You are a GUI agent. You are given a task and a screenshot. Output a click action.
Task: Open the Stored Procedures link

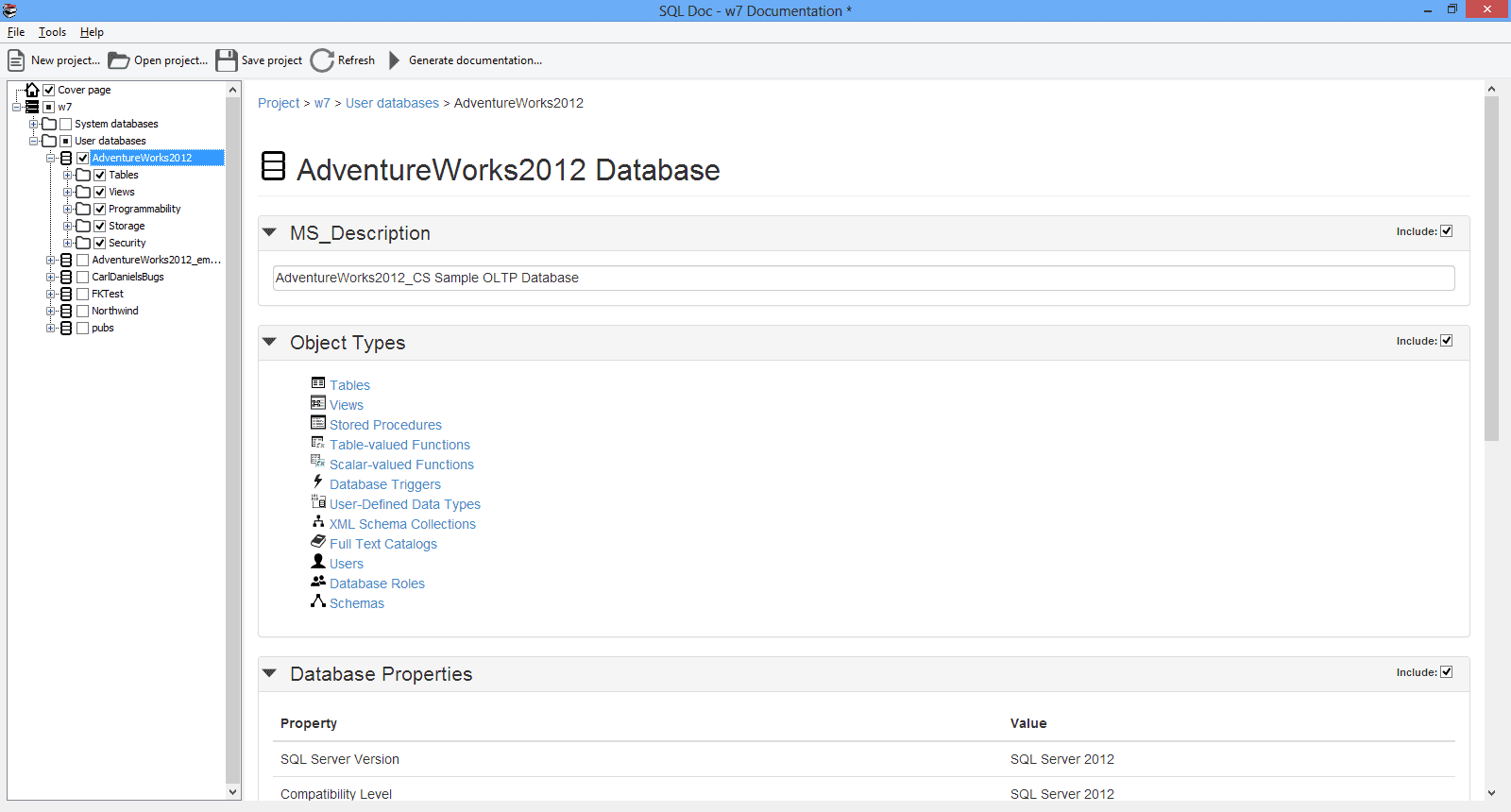[385, 425]
